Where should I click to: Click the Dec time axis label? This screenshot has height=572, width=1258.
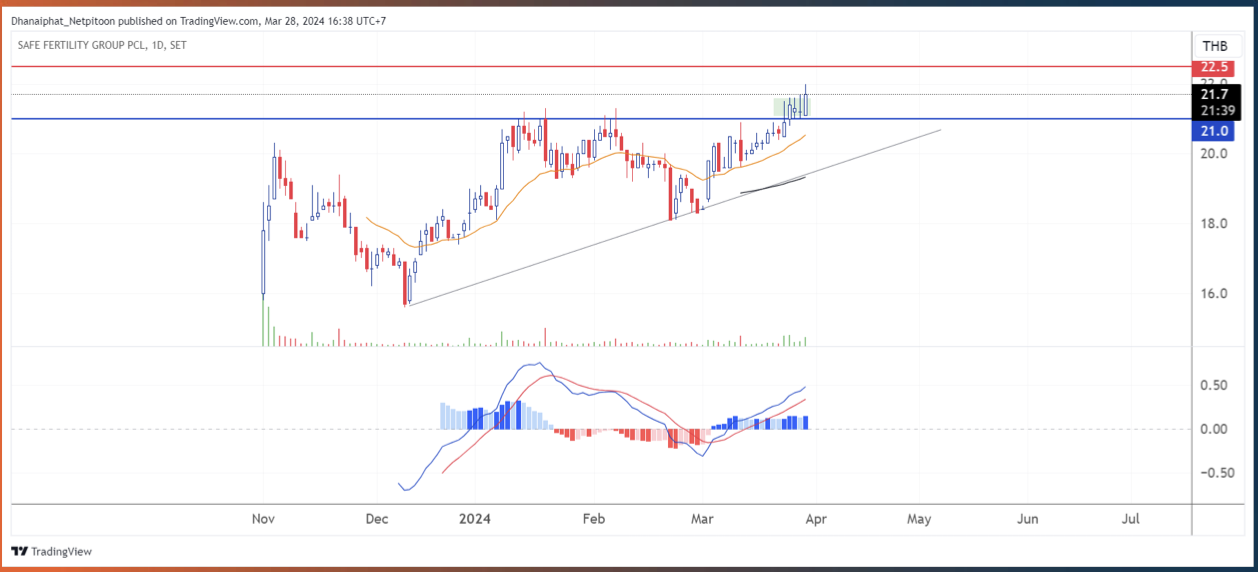pos(376,519)
